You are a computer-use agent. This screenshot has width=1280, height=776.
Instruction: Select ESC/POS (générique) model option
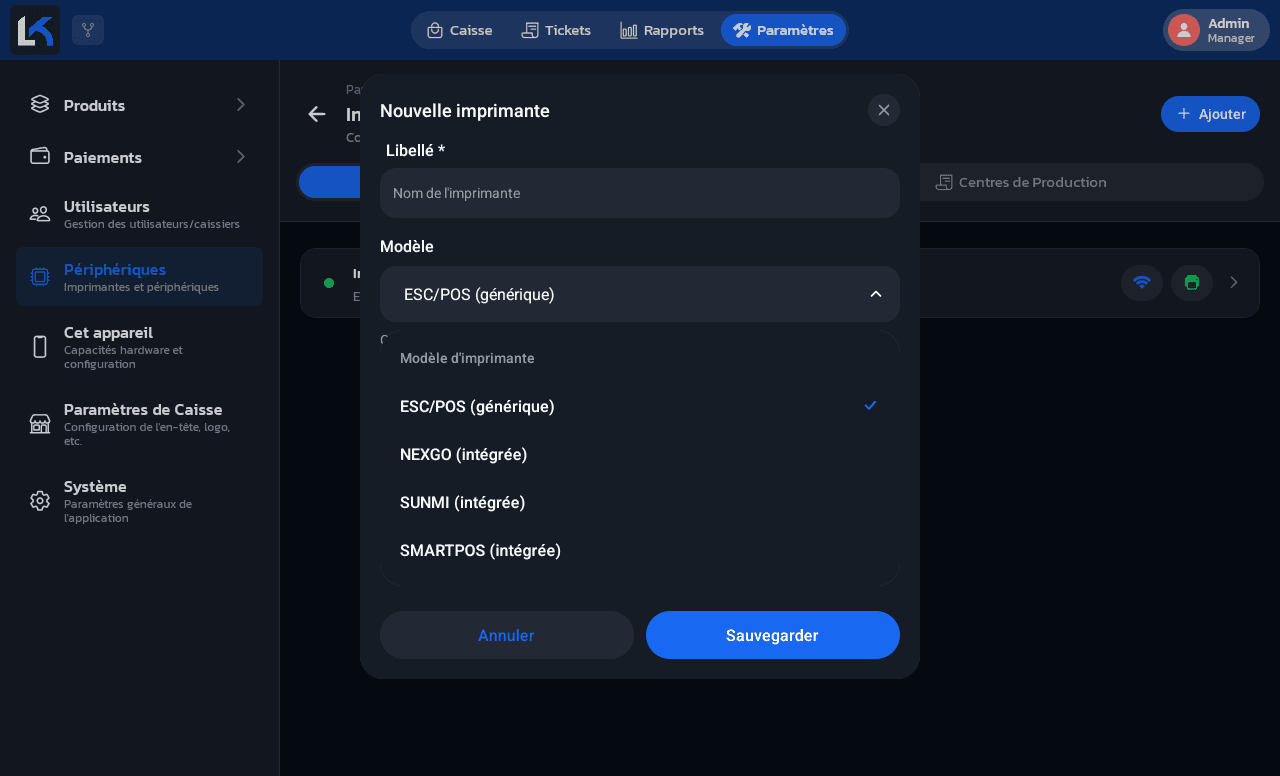point(640,406)
